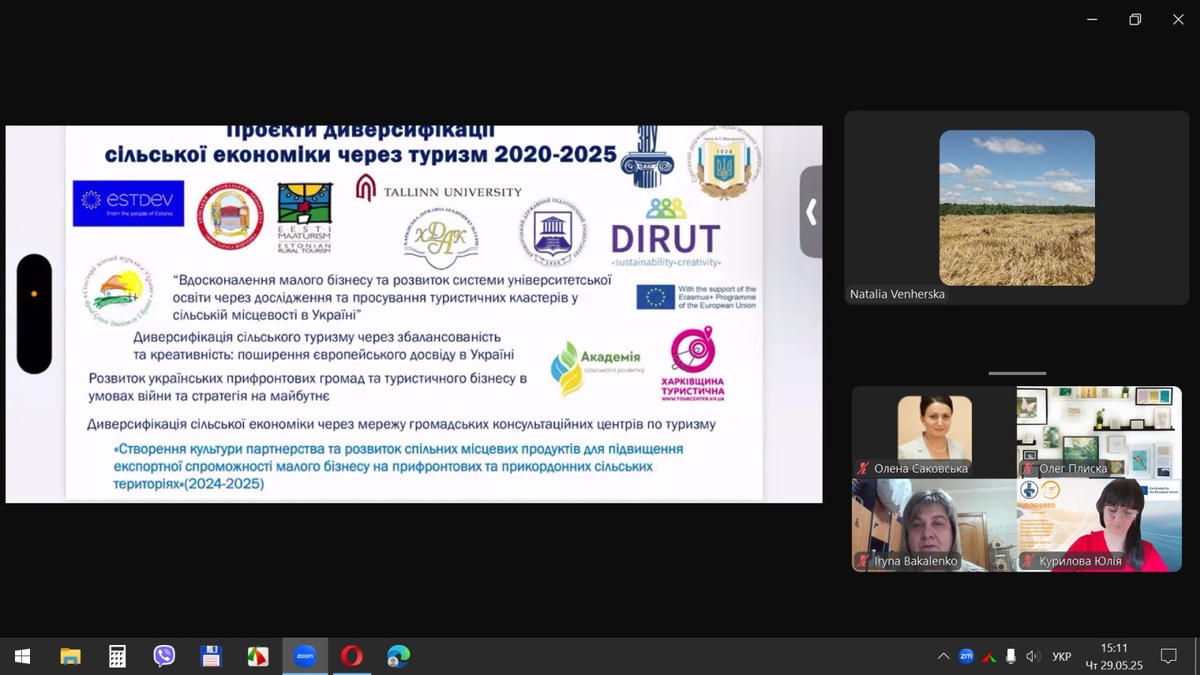Open Microsoft Edge from the taskbar
Viewport: 1200px width, 675px height.
pos(399,656)
